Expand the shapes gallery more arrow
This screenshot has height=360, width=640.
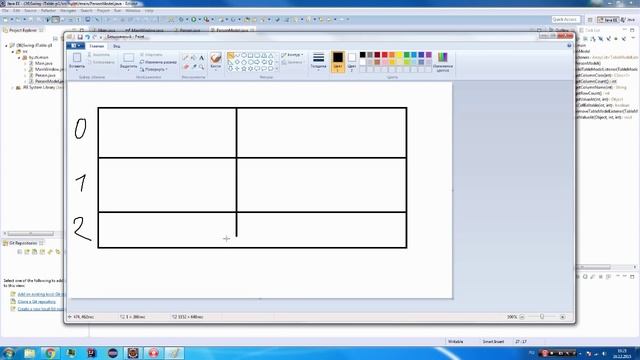click(277, 69)
